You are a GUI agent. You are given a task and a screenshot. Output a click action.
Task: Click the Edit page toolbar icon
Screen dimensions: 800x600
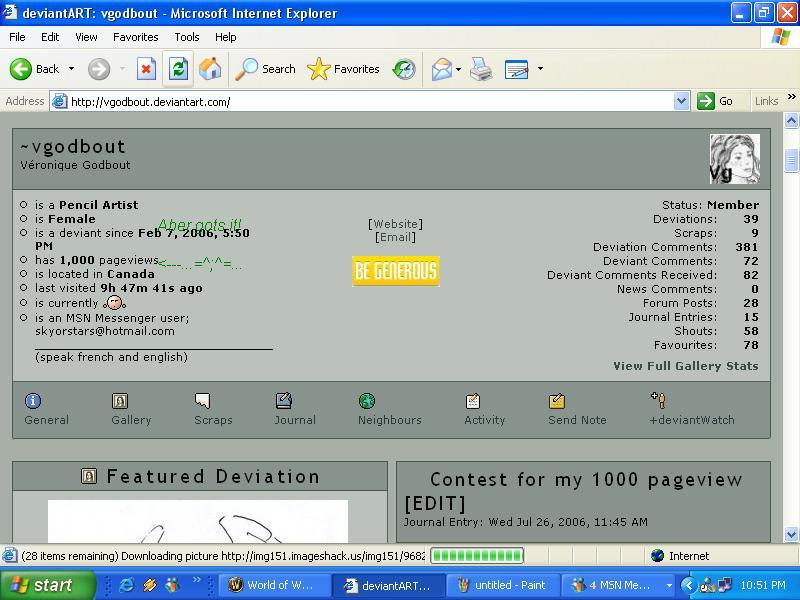coord(516,69)
